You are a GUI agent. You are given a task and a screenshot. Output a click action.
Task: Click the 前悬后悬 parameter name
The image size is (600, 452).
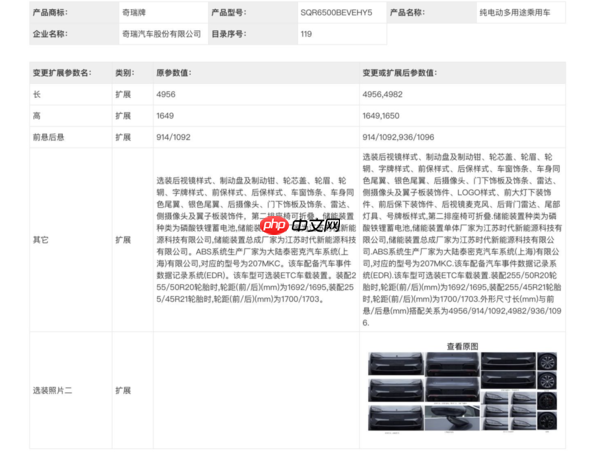pyautogui.click(x=49, y=137)
